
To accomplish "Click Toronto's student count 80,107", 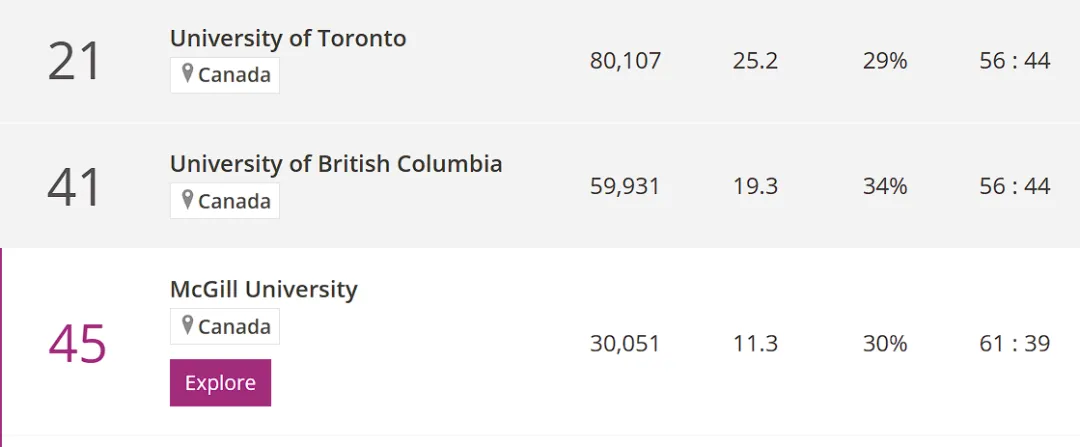I will coord(625,61).
